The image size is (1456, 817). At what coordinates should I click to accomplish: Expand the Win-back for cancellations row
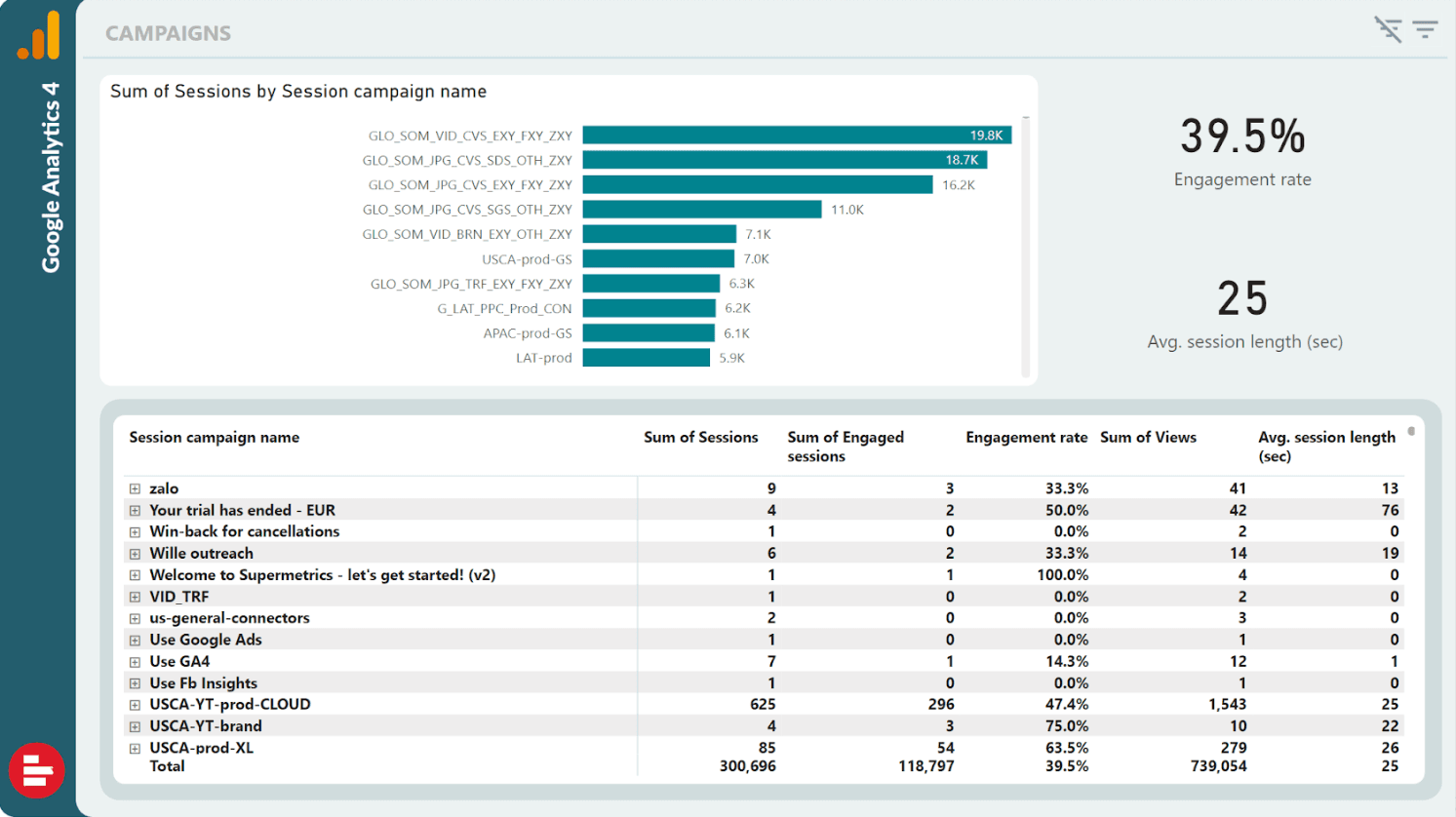(x=135, y=532)
